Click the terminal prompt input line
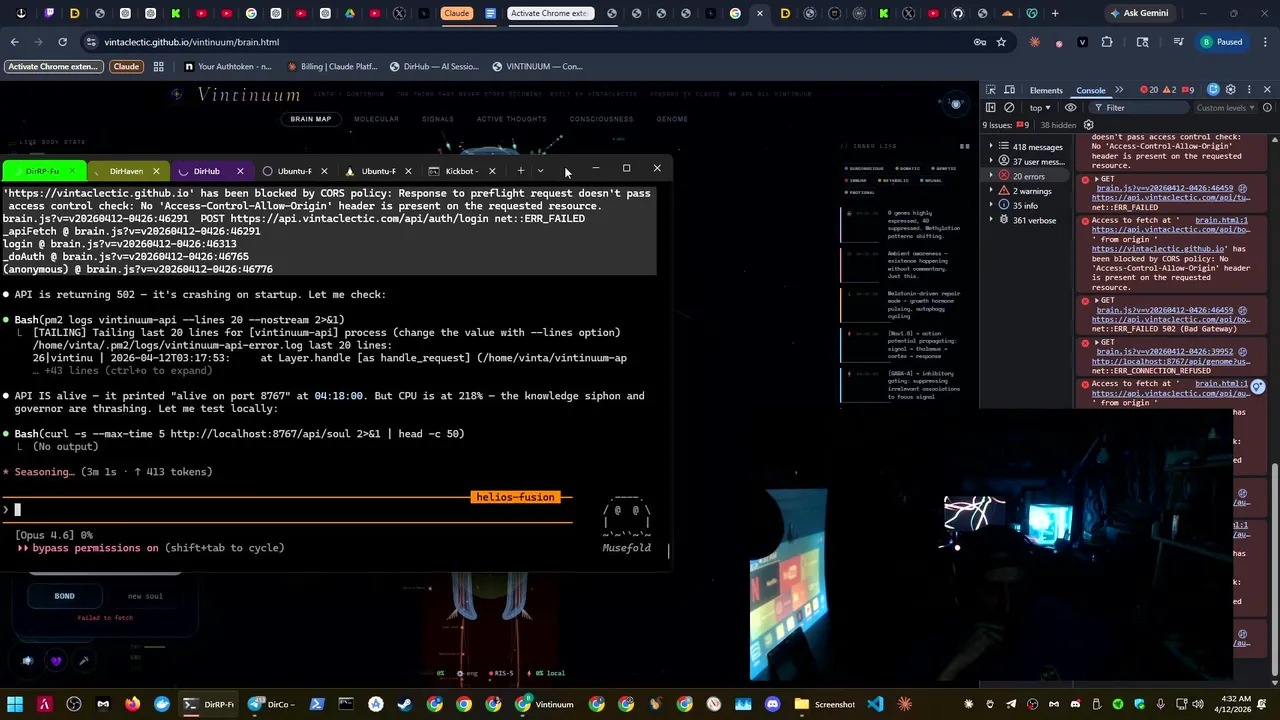 point(290,510)
